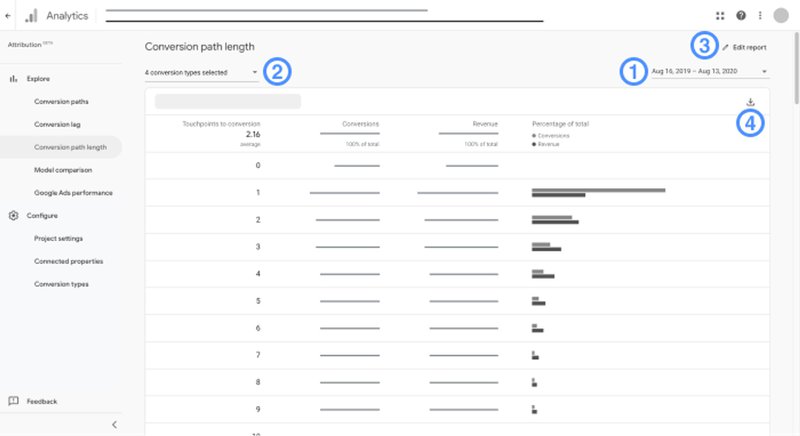Image resolution: width=800 pixels, height=436 pixels.
Task: Download the report via download icon
Action: tap(750, 102)
